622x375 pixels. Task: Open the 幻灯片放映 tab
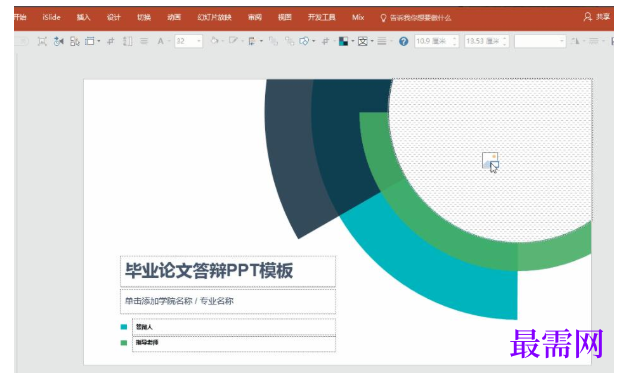click(214, 17)
